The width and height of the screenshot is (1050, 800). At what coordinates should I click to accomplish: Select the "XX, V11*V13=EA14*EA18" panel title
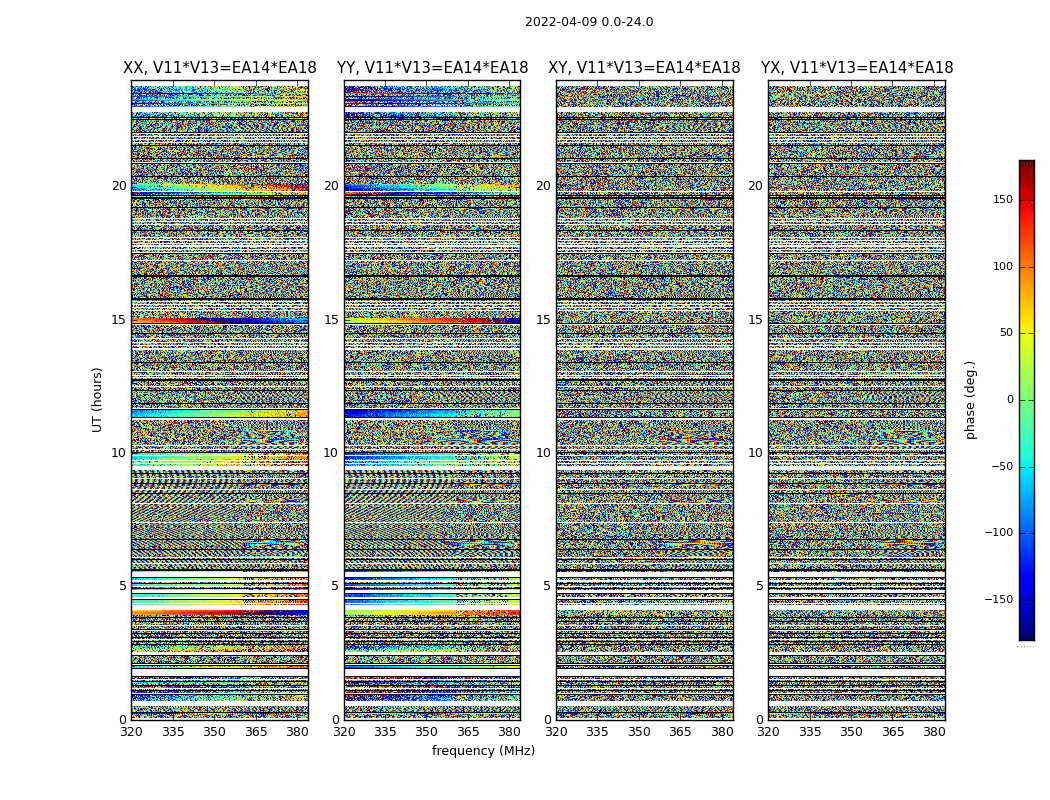click(x=220, y=68)
